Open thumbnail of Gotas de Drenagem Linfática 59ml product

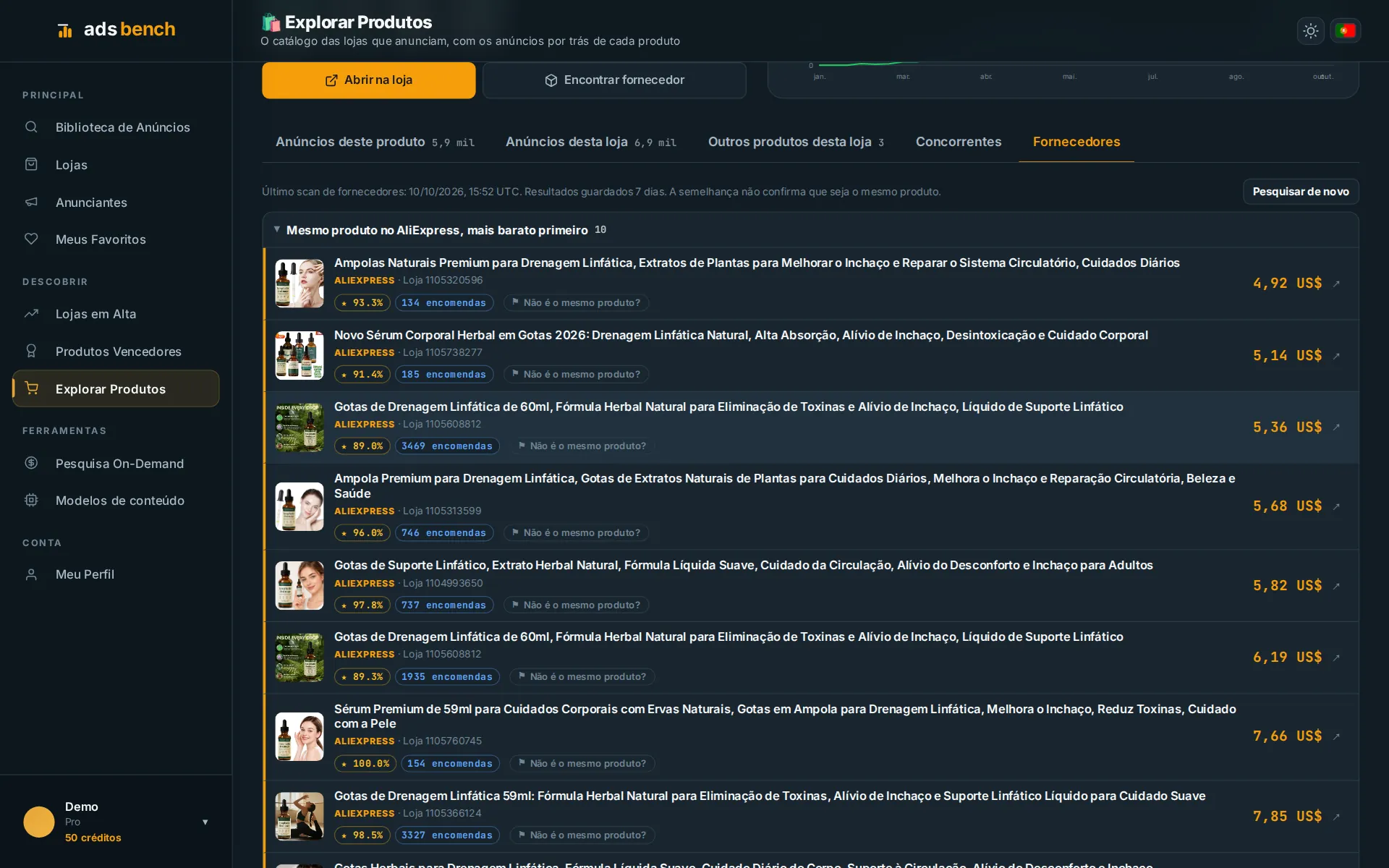point(300,816)
